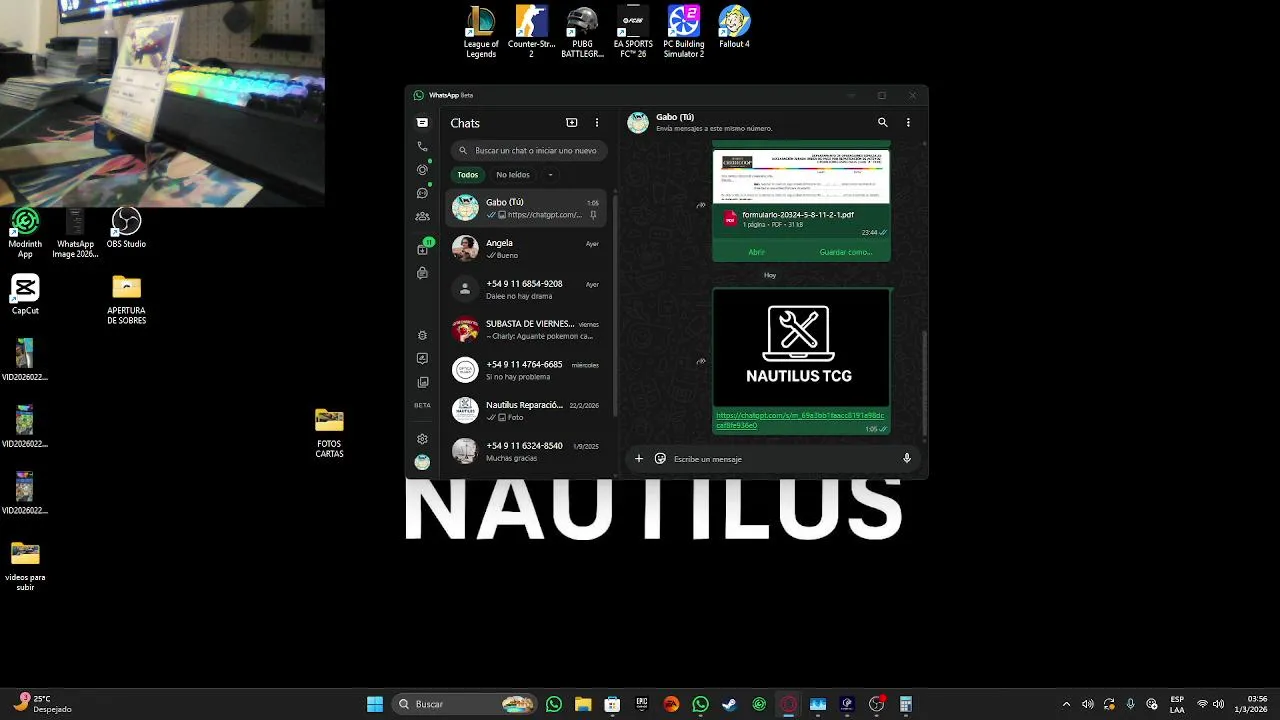Click the feedback pencil icon in WhatsApp sidebar

[x=422, y=358]
